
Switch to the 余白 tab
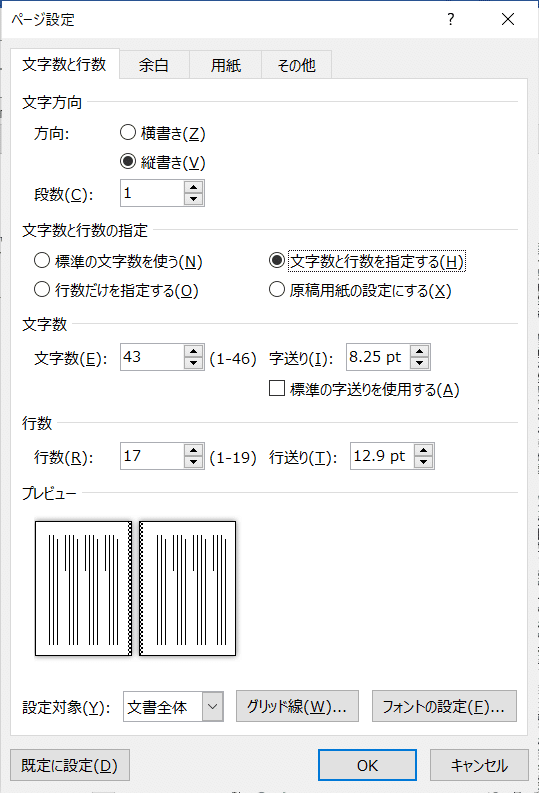coord(154,65)
